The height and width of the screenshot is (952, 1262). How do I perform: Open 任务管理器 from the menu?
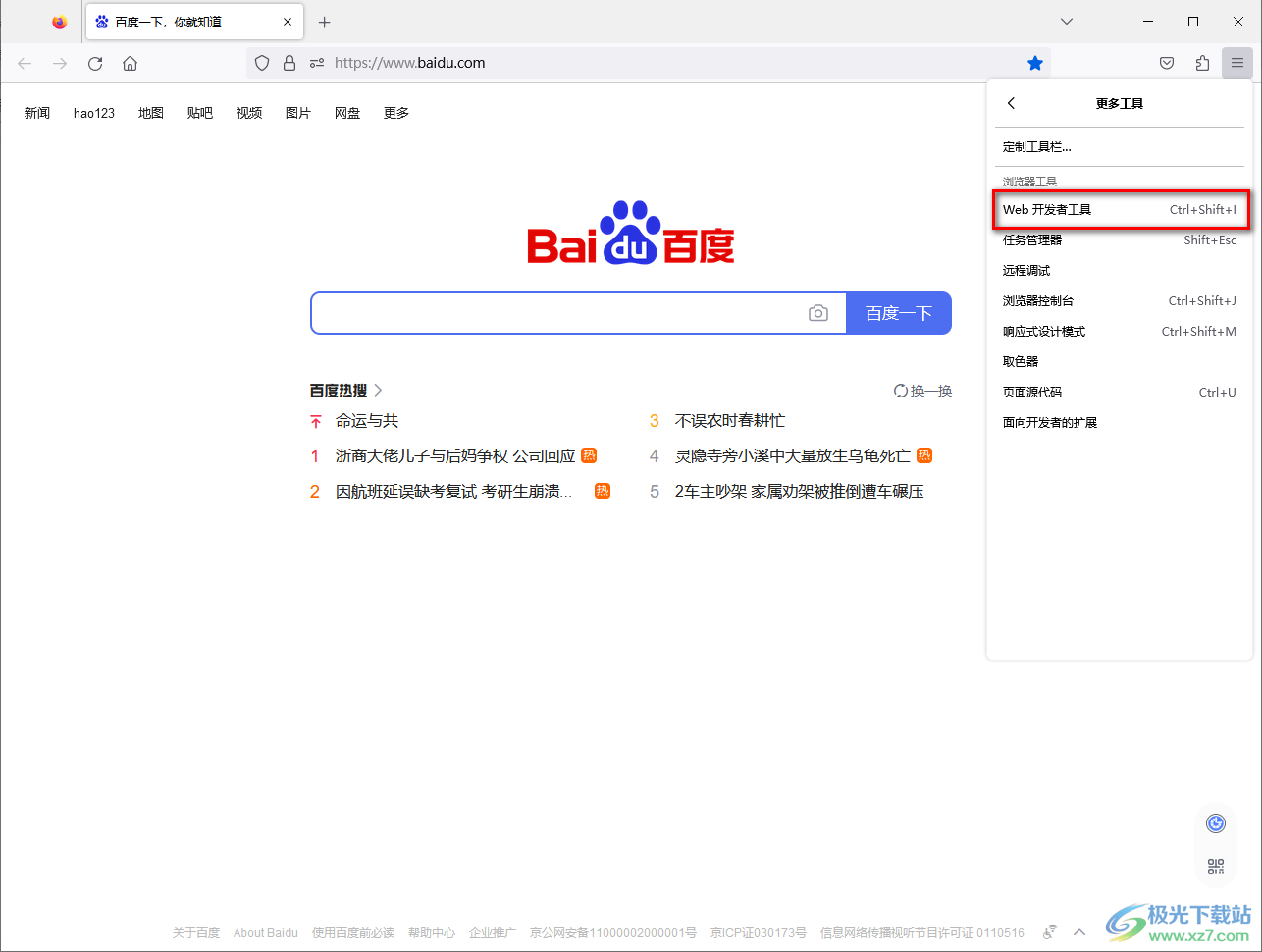tap(1120, 239)
